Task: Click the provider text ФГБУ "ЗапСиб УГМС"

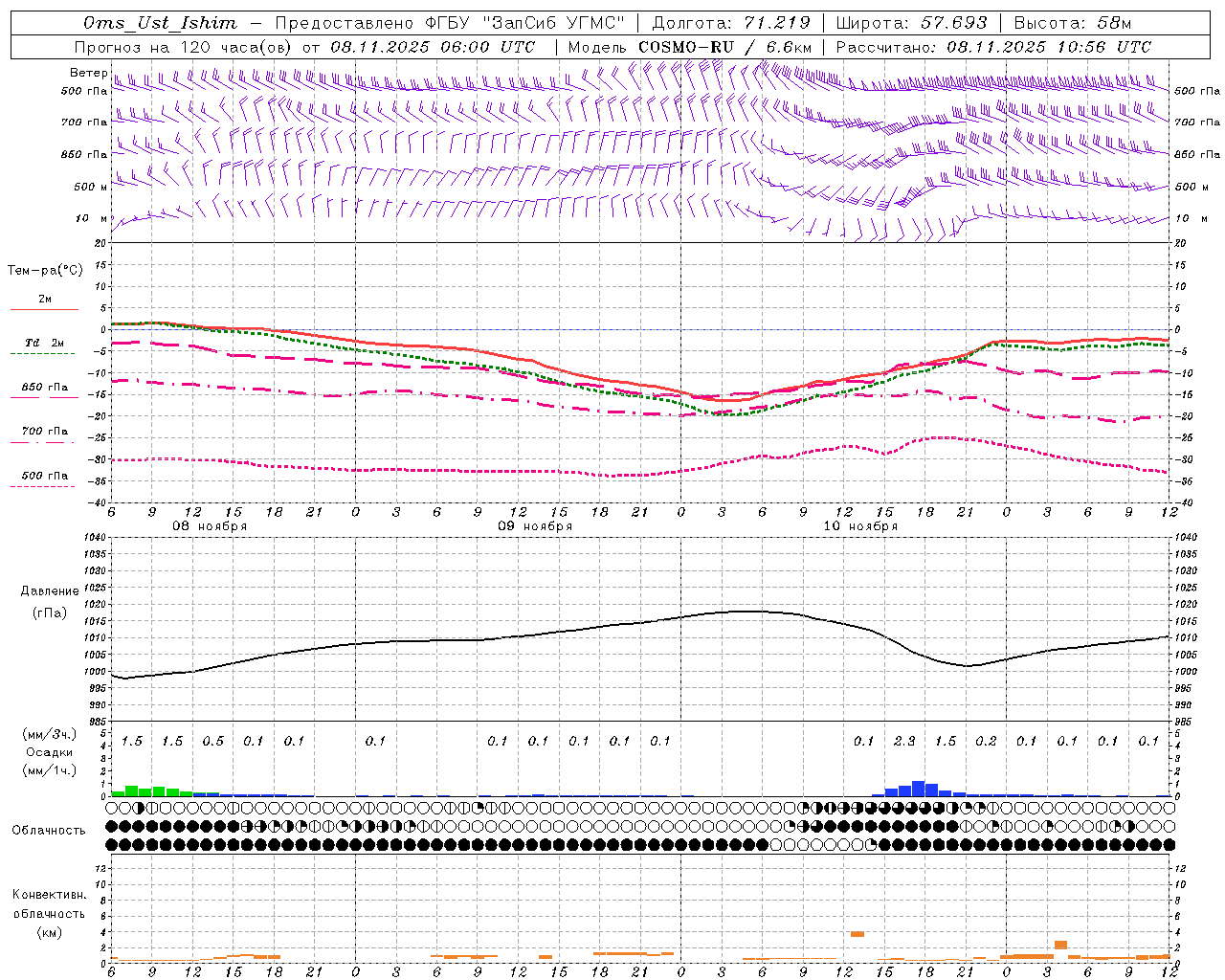Action: coord(525,23)
